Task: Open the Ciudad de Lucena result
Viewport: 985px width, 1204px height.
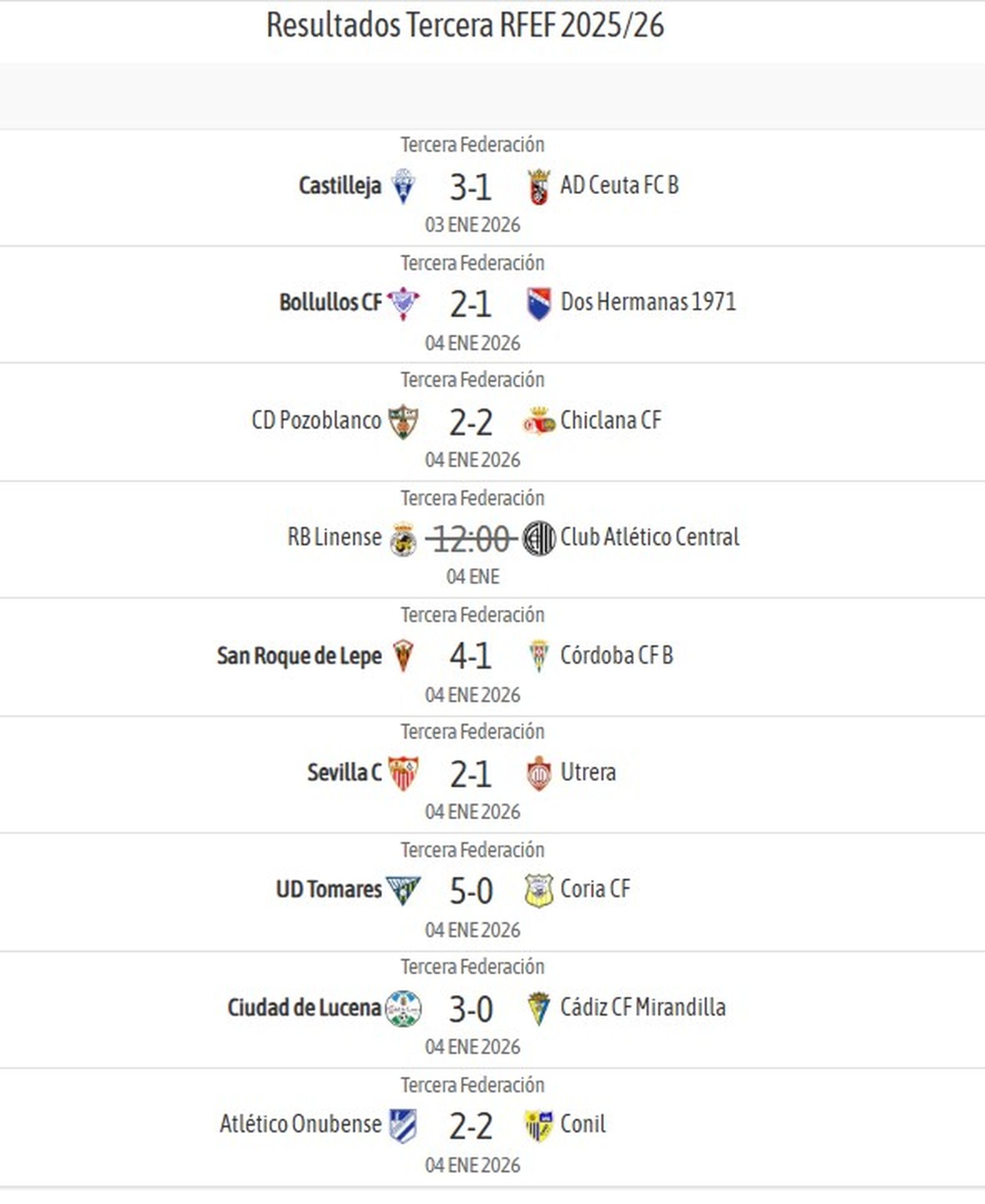Action: [470, 1007]
